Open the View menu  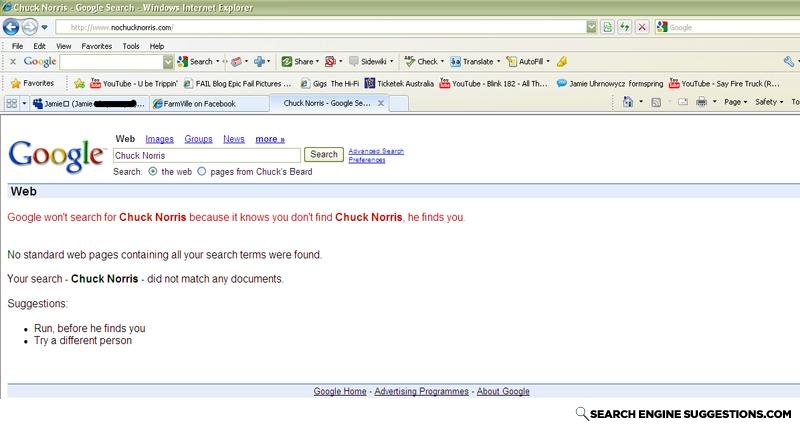(x=63, y=46)
